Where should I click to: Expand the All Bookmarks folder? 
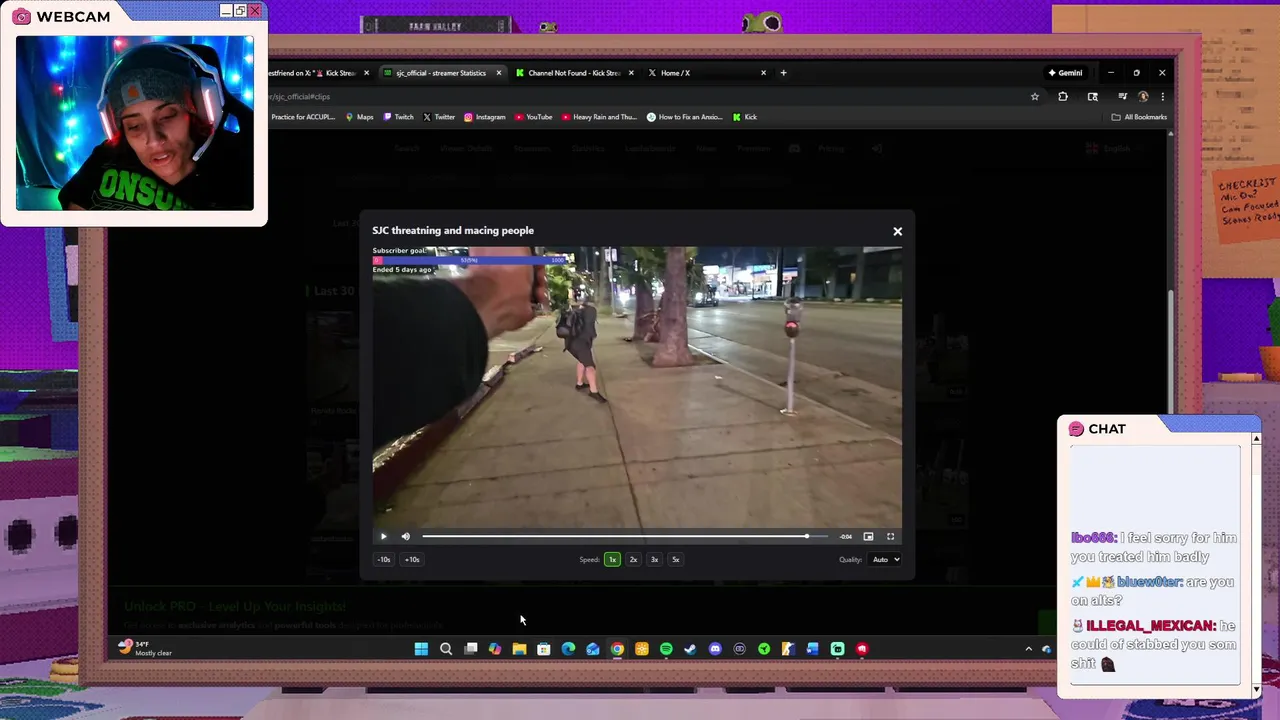coord(1139,117)
